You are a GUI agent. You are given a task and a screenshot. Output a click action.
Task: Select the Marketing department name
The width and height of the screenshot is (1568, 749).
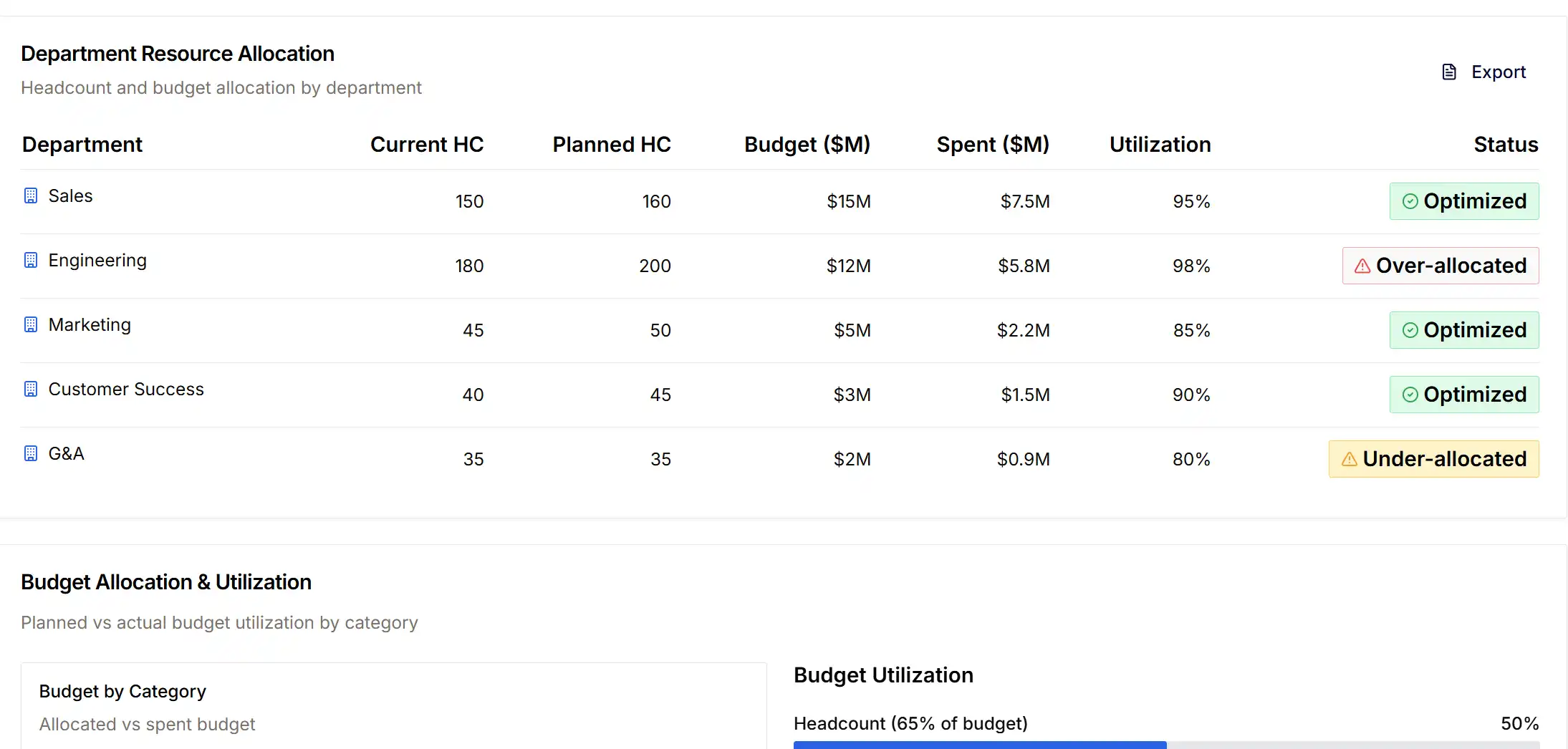tap(90, 325)
